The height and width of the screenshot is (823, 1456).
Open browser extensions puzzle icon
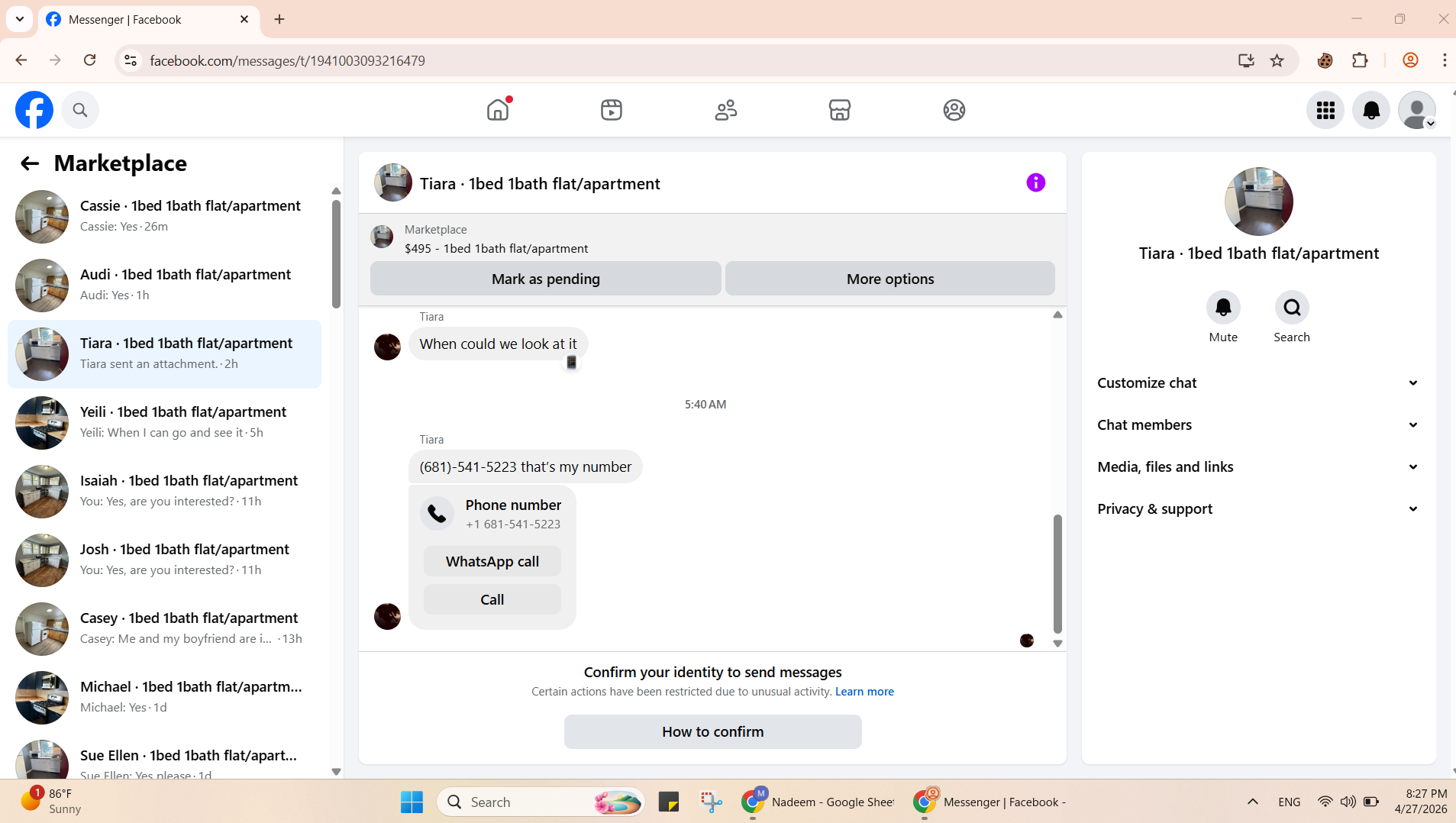click(x=1360, y=61)
